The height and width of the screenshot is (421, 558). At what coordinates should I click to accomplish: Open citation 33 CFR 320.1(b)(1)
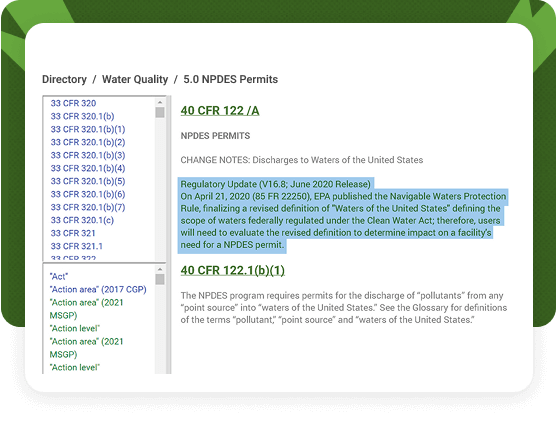pos(88,129)
